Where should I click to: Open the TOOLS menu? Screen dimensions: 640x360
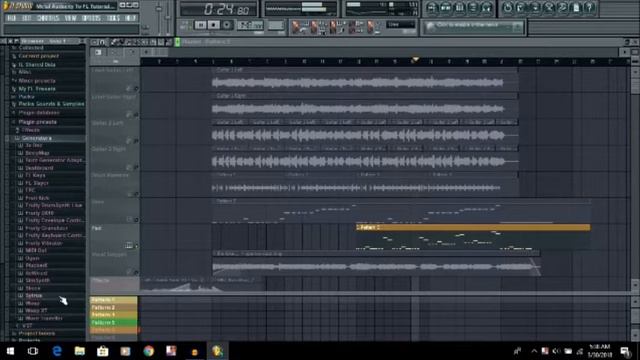[x=113, y=18]
